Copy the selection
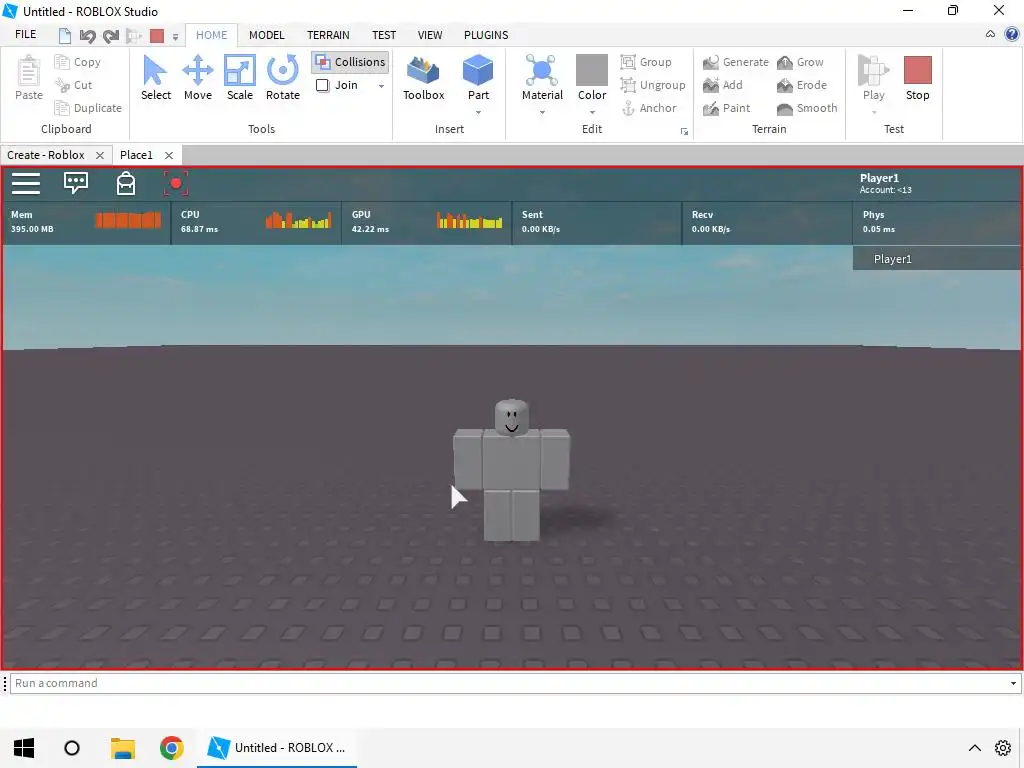 pyautogui.click(x=78, y=62)
